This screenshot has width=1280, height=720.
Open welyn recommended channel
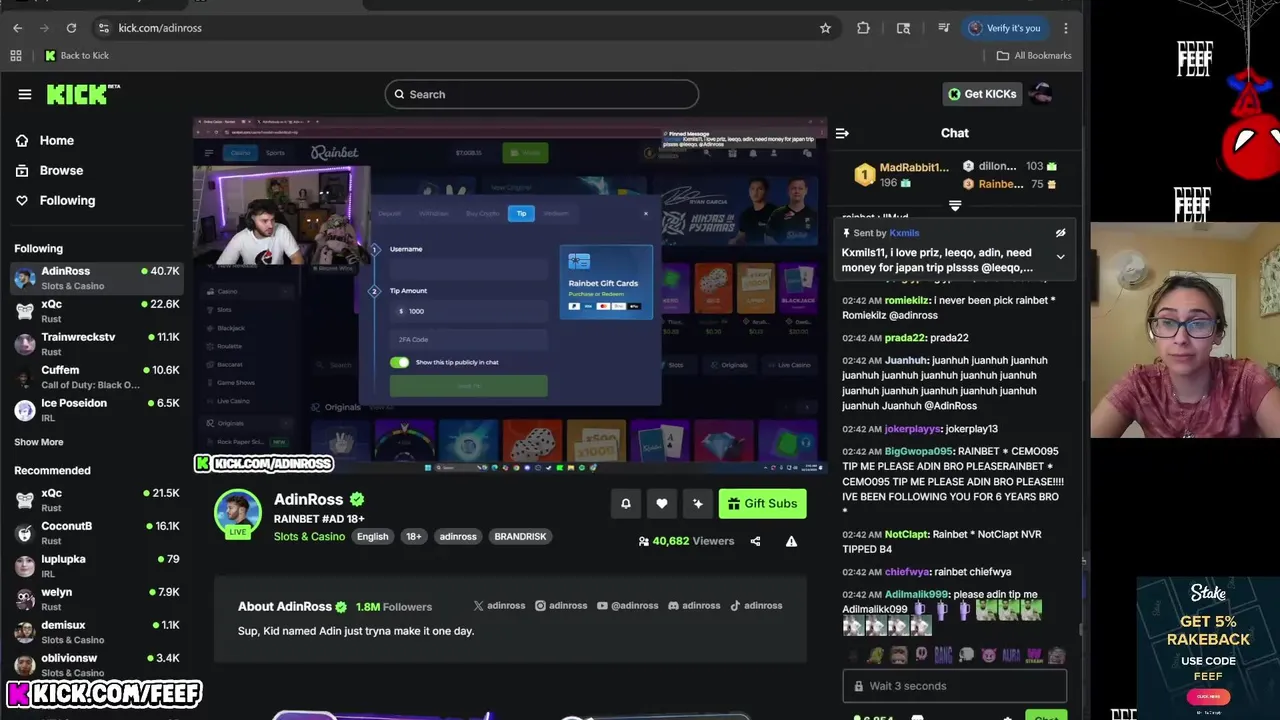coord(97,599)
